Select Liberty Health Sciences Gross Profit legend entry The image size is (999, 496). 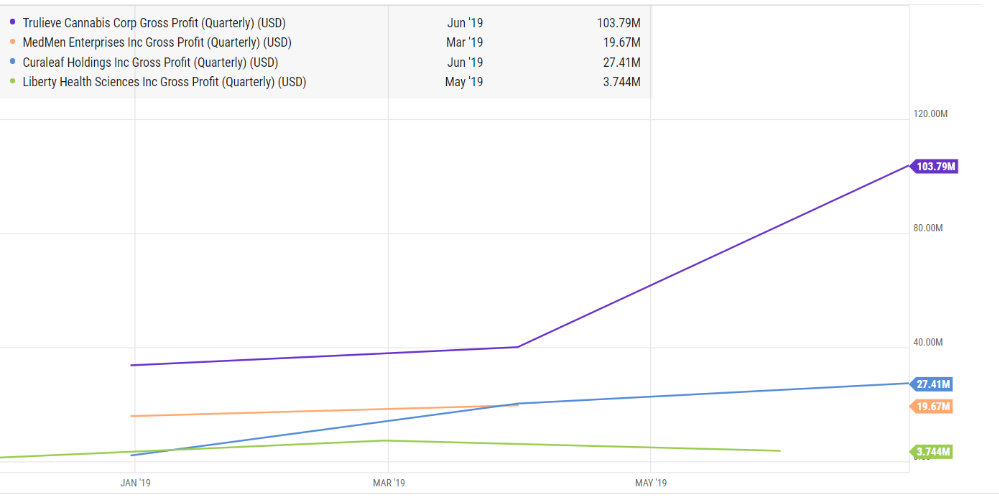coord(164,81)
